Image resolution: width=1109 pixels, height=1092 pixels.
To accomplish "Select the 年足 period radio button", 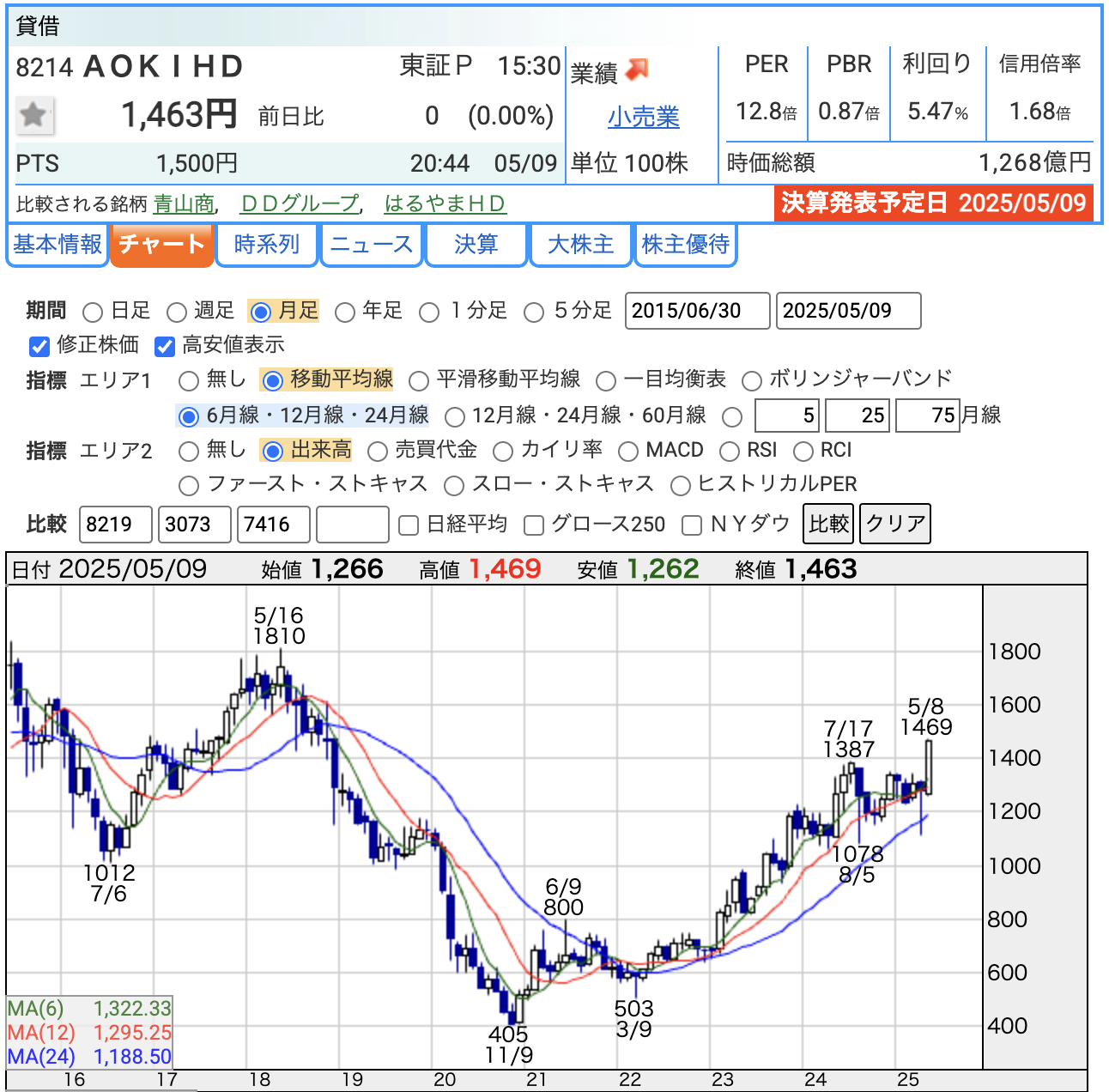I will [345, 312].
